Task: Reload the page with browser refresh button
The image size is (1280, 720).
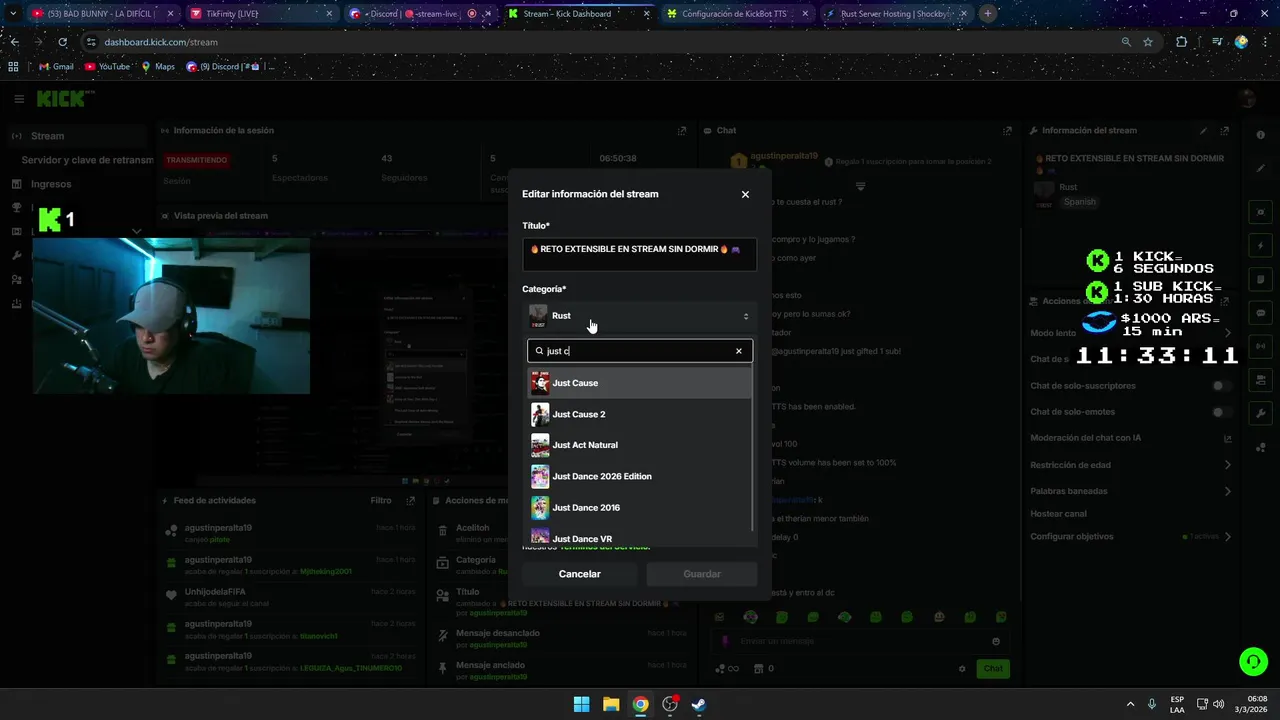Action: [62, 42]
